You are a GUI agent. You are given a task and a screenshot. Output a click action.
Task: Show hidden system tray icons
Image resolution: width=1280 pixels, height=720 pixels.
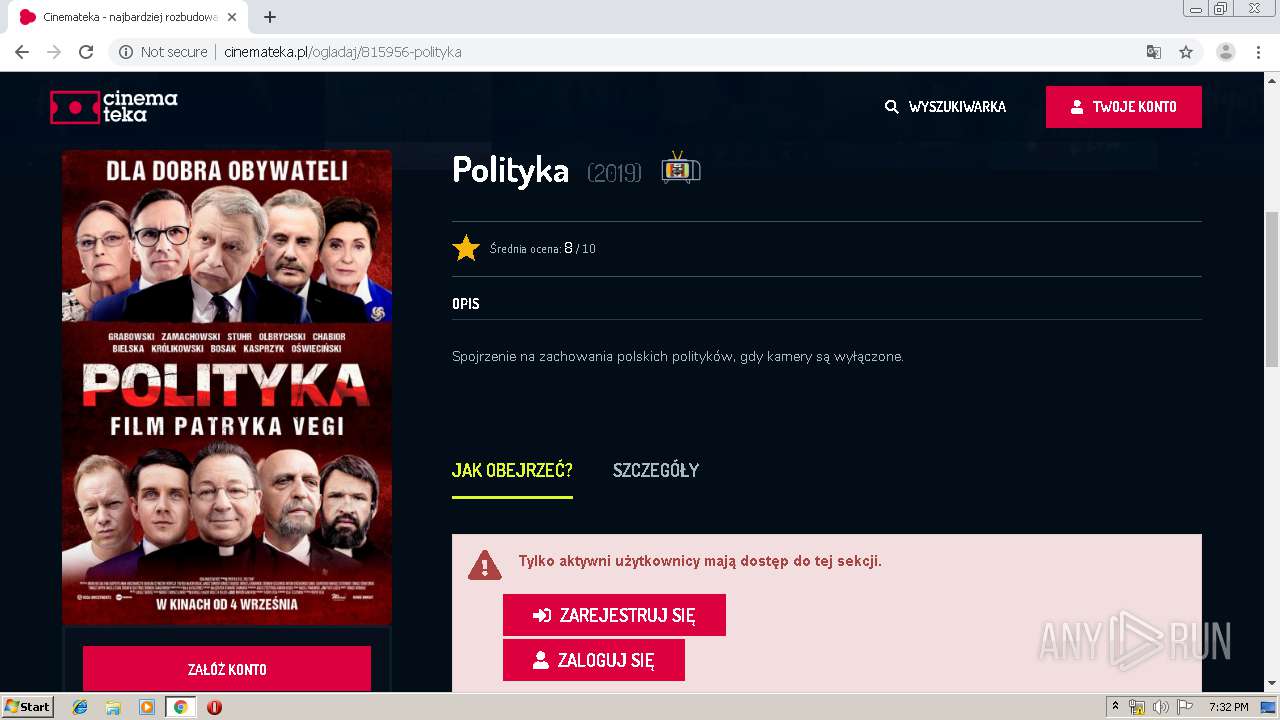coord(1116,707)
